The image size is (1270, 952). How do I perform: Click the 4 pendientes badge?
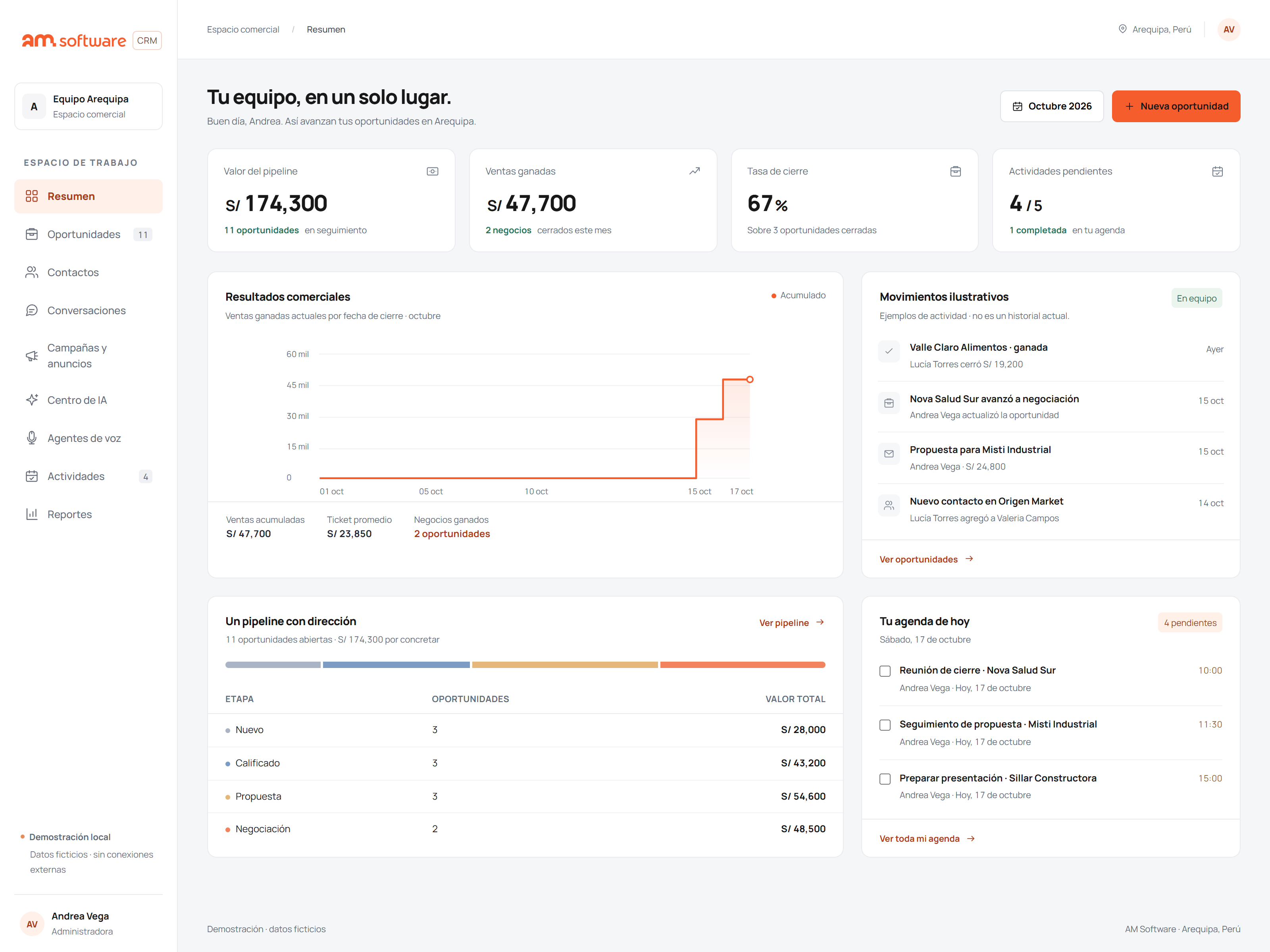click(x=1189, y=623)
